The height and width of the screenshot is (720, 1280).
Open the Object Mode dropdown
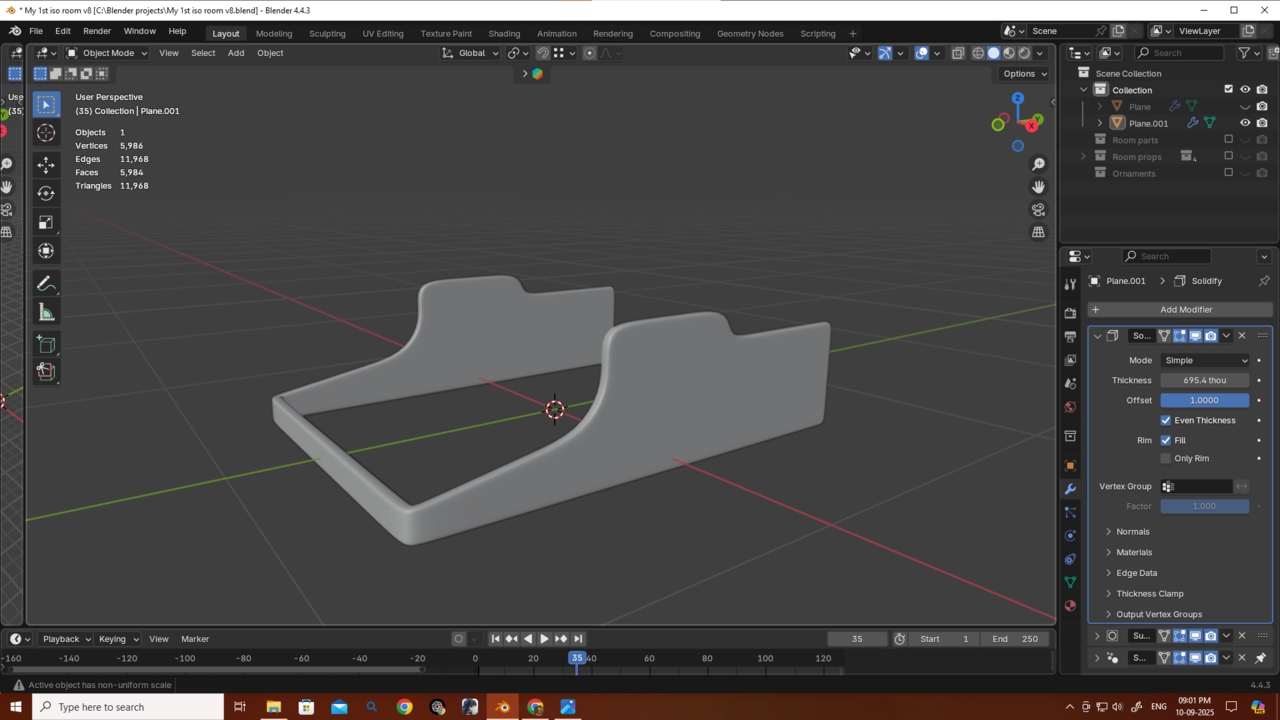click(x=107, y=53)
